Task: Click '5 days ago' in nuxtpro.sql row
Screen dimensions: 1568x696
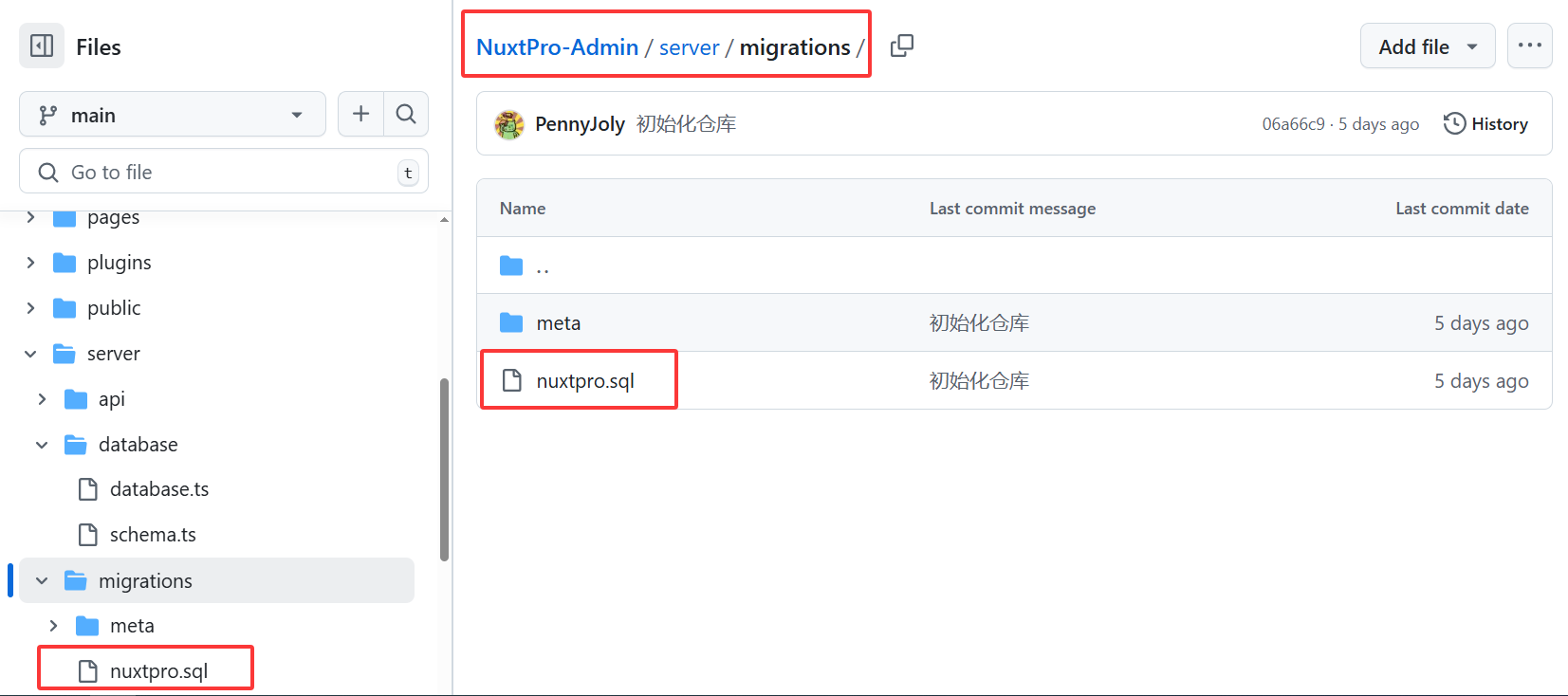Action: coord(1481,381)
